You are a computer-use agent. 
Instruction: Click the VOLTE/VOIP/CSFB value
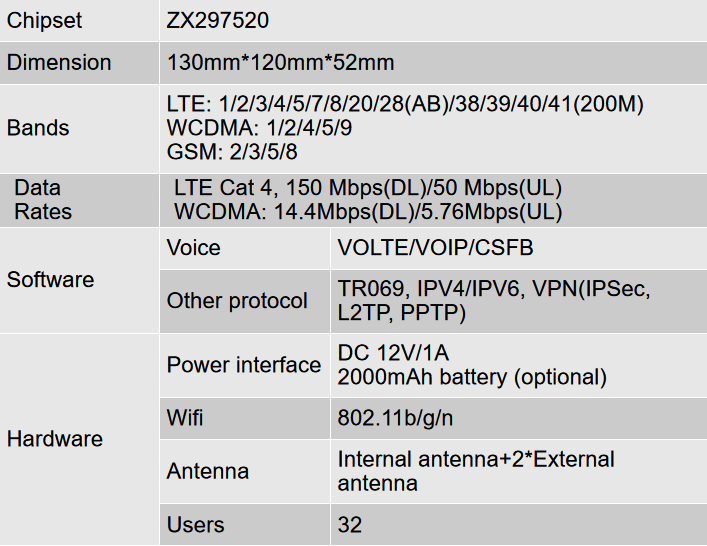click(435, 248)
